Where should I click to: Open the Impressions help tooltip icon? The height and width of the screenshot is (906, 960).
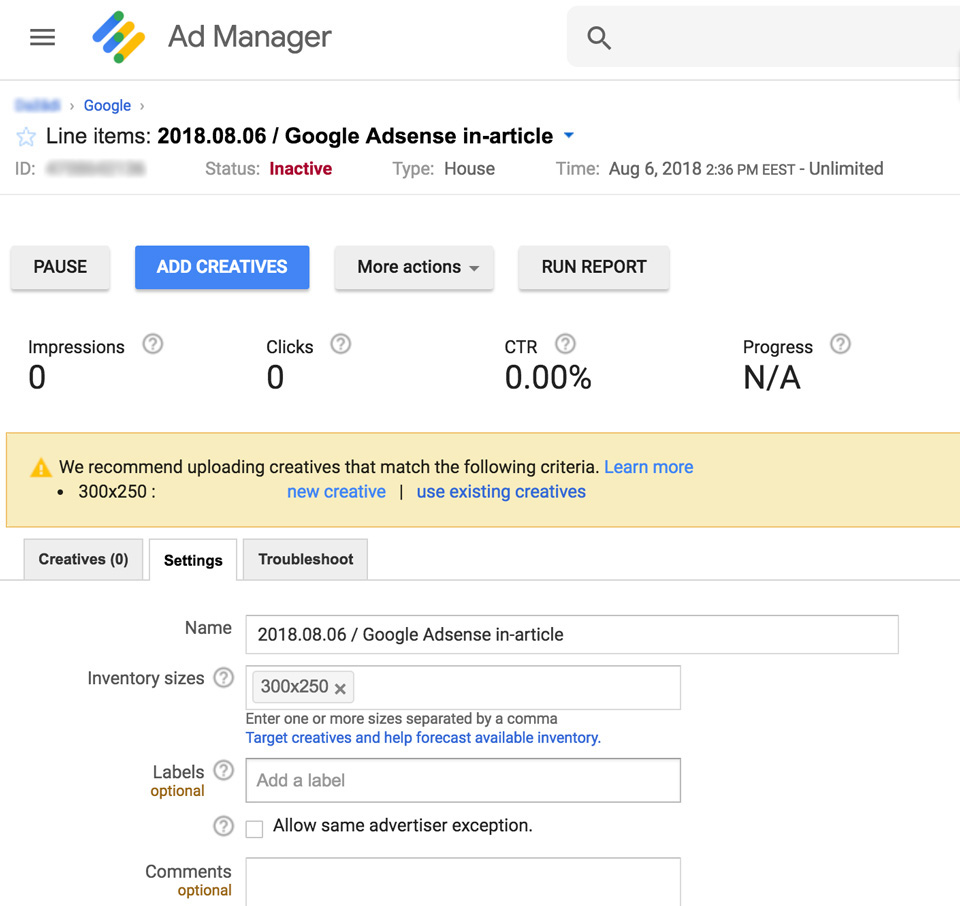tap(152, 344)
